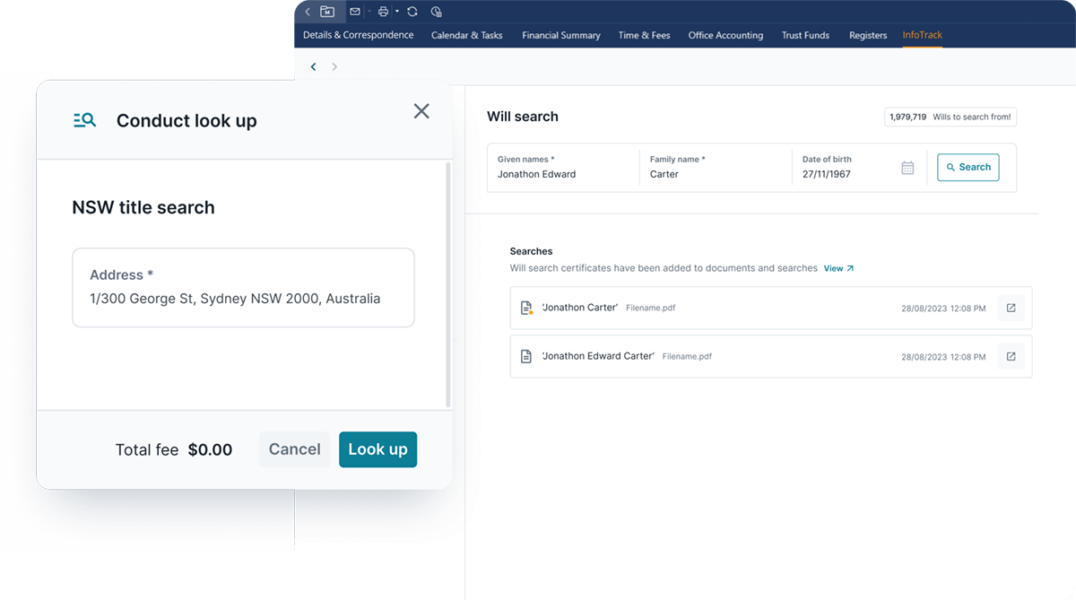The width and height of the screenshot is (1076, 600).
Task: Click the printer icon
Action: point(383,12)
